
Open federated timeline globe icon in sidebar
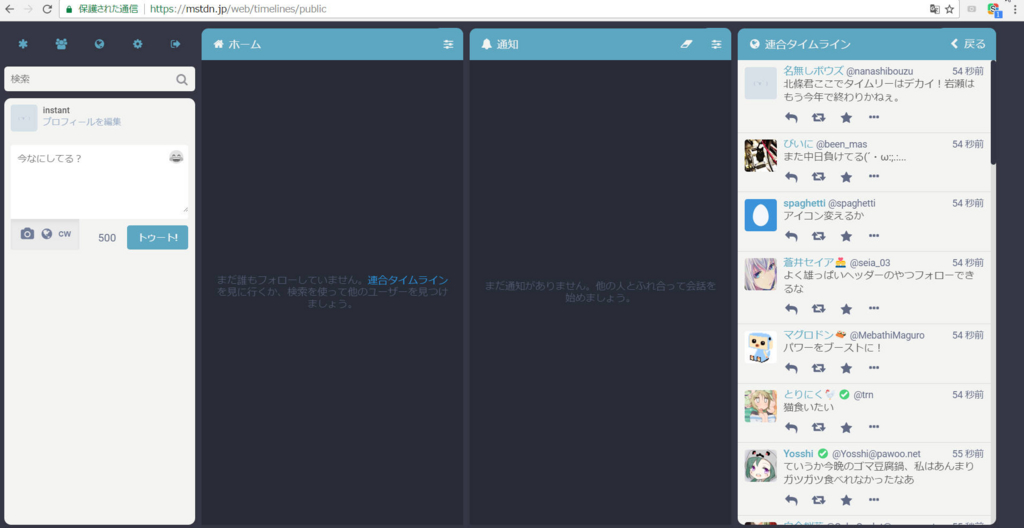[x=99, y=44]
